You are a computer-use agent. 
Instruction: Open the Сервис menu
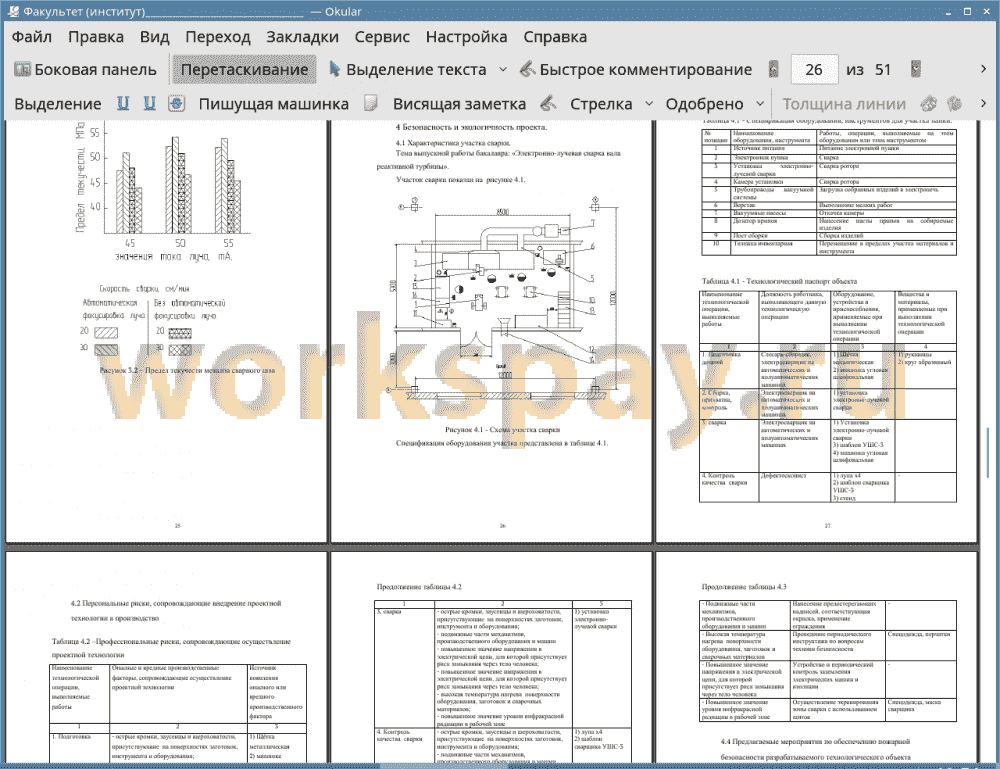(382, 37)
